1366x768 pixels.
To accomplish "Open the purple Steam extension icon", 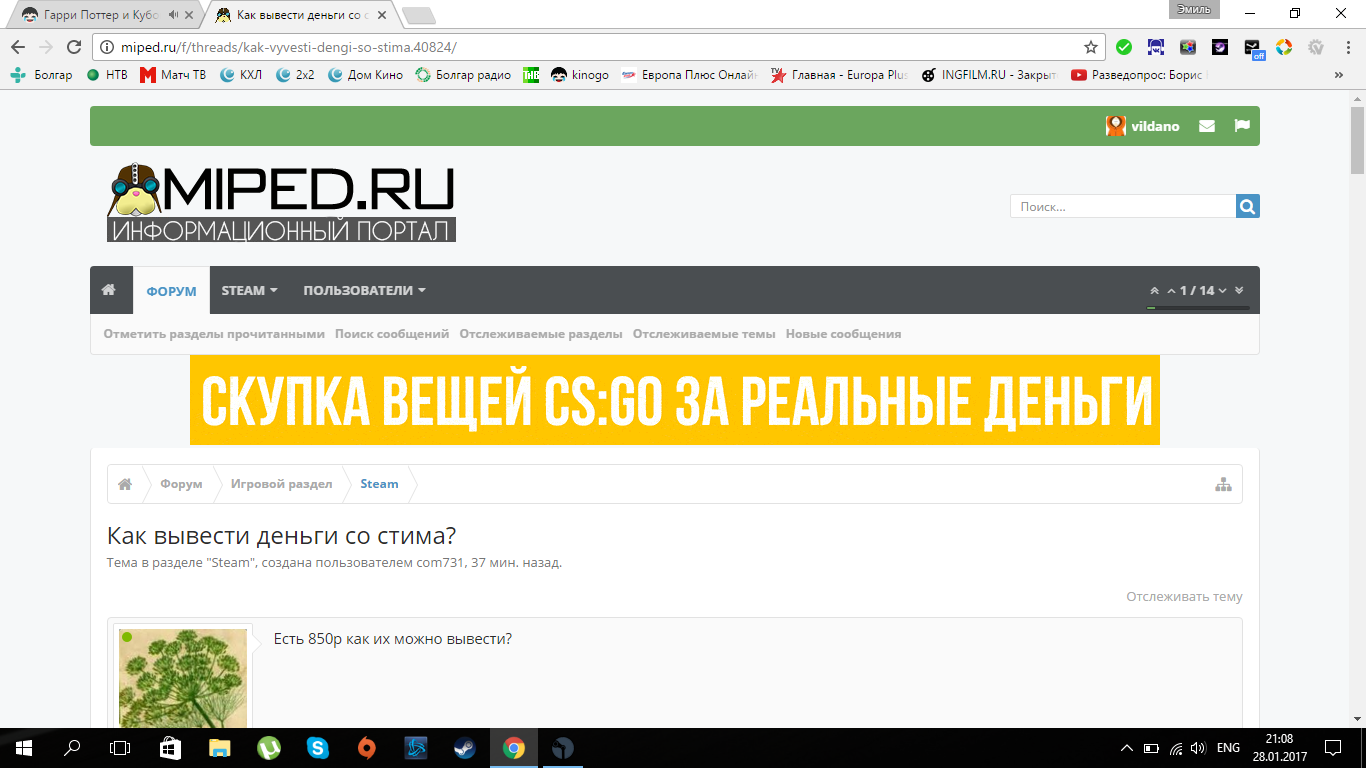I will pos(1220,47).
